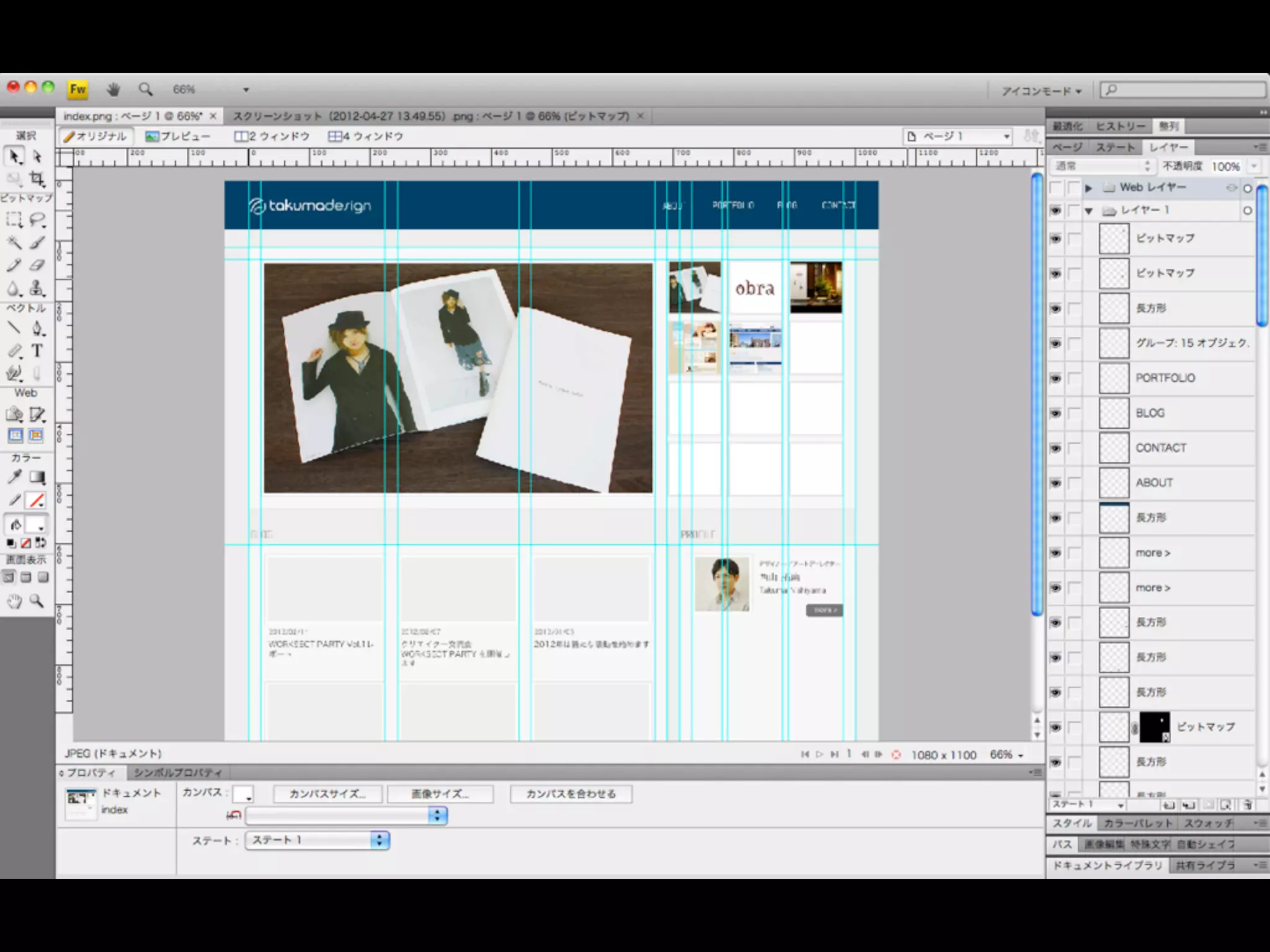
Task: Open the canvas color swatch
Action: tap(242, 794)
